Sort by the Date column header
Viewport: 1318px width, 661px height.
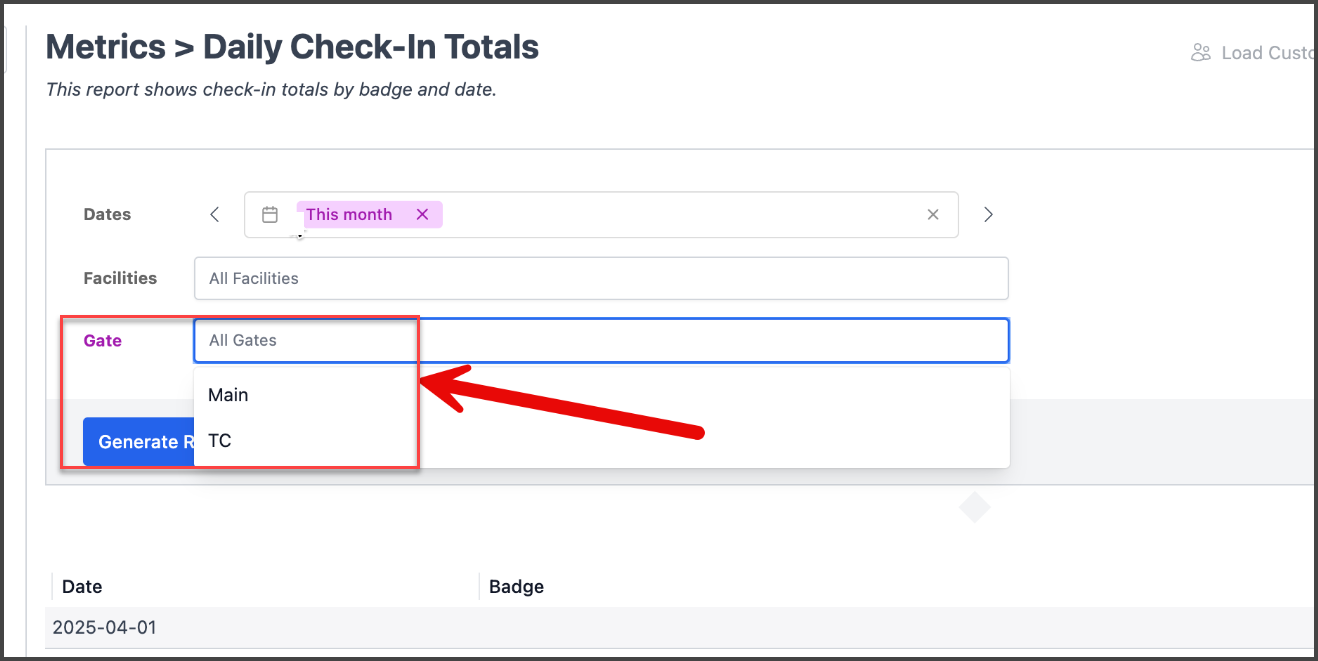click(82, 587)
